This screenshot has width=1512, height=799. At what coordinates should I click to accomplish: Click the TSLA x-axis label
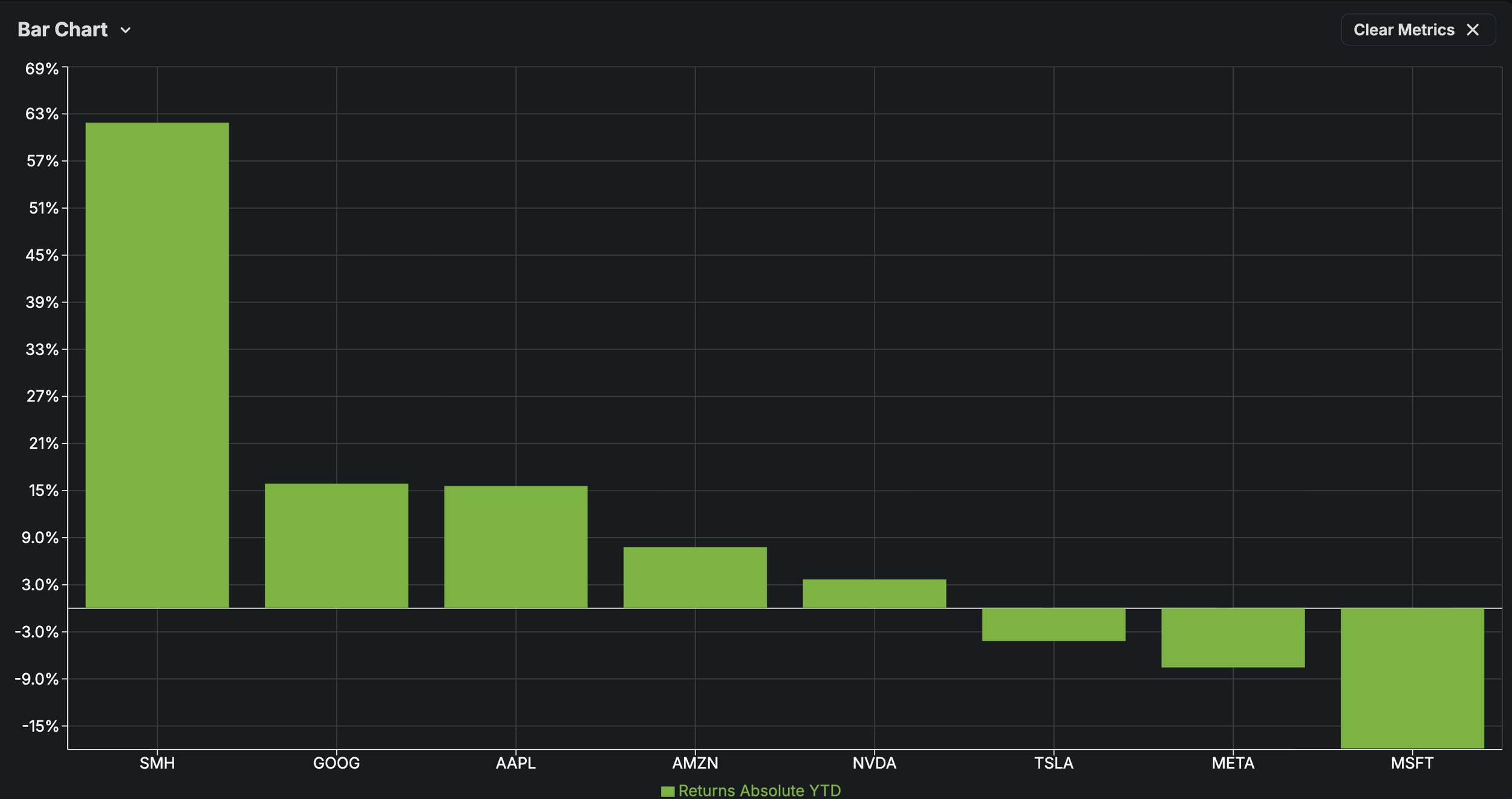pos(1054,763)
